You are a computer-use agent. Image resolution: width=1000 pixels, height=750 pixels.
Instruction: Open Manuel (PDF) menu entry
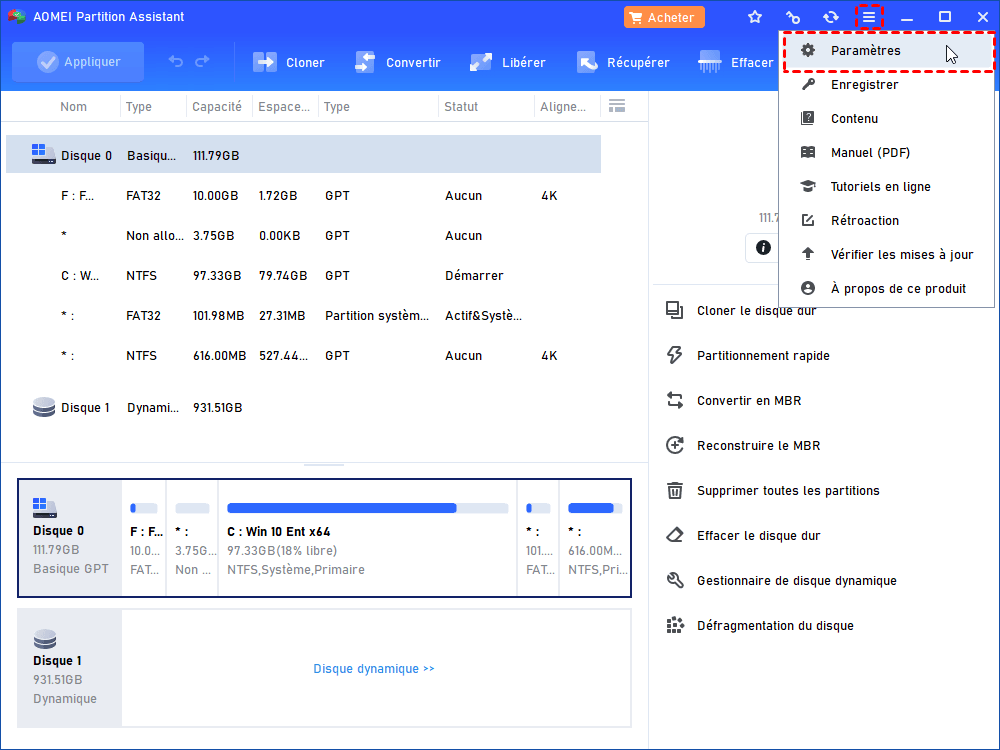887,152
